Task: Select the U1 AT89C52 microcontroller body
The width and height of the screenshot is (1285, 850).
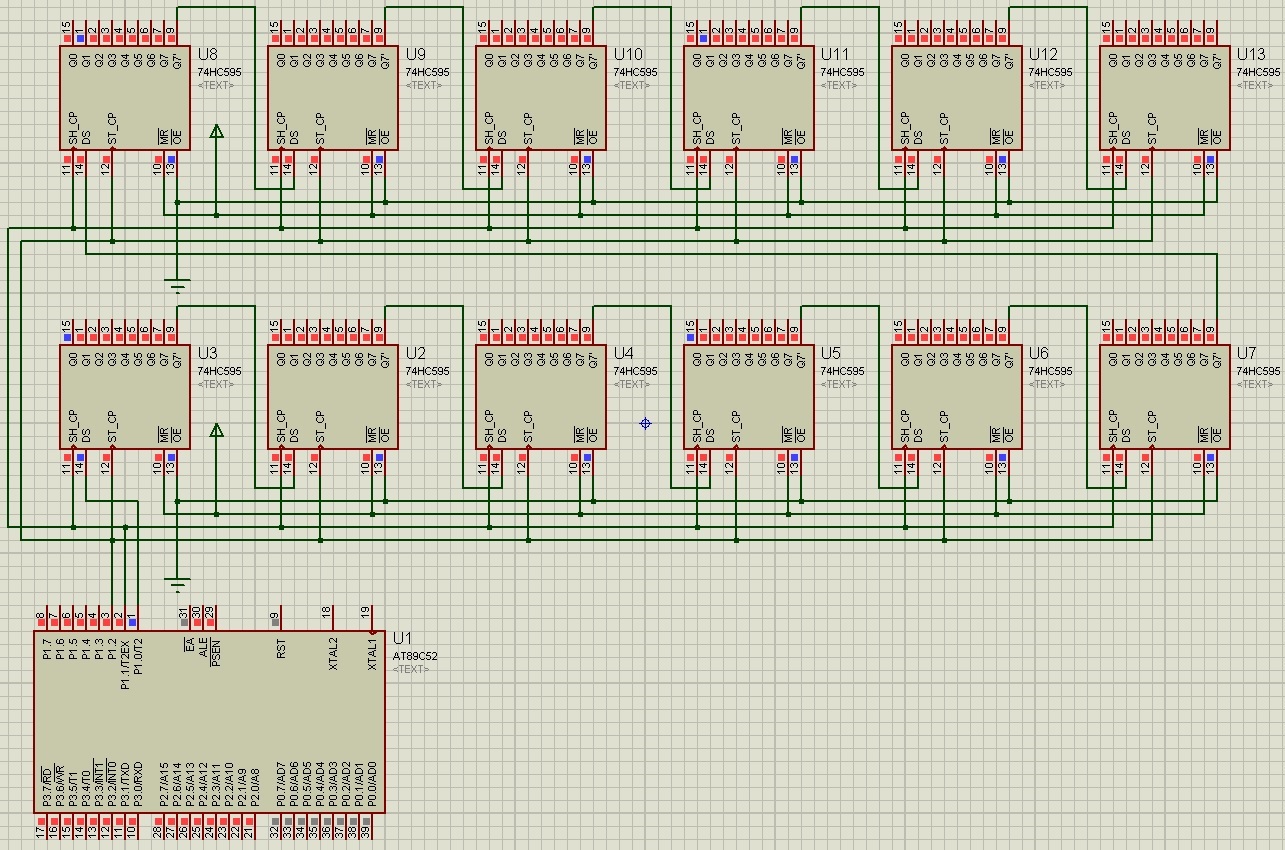Action: tap(209, 722)
